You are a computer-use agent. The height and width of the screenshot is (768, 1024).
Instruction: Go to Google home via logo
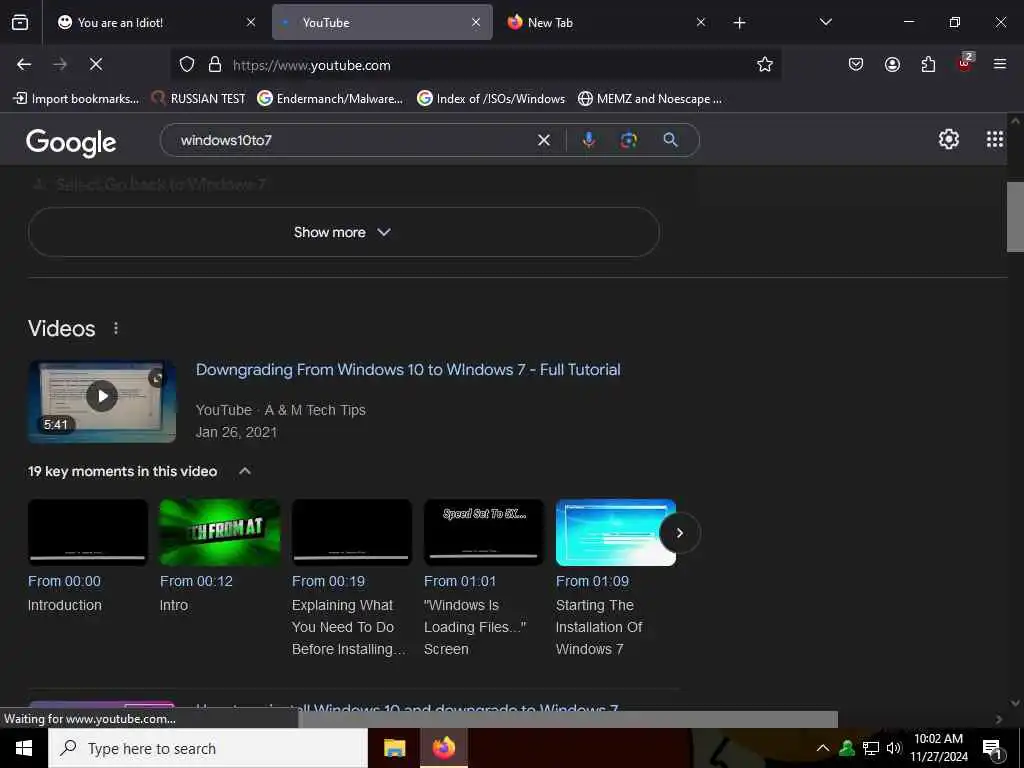pyautogui.click(x=71, y=142)
